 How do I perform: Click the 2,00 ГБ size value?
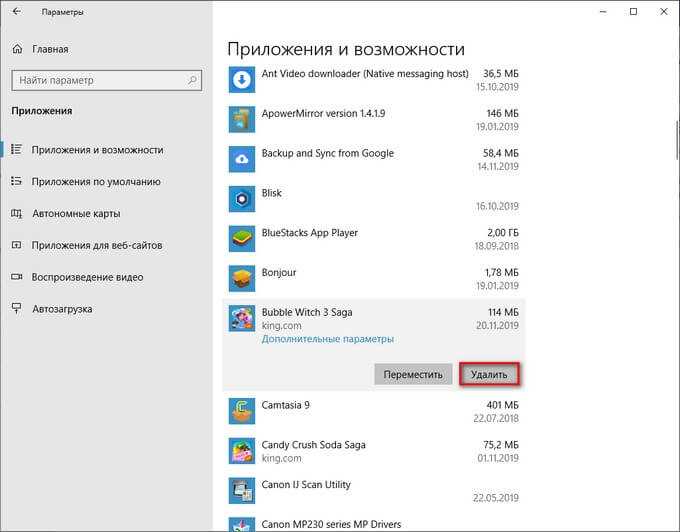[503, 233]
